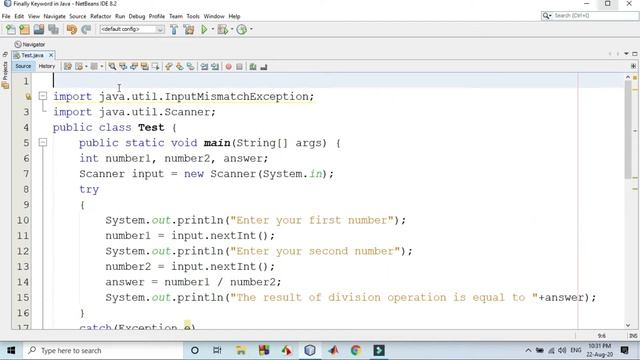Viewport: 640px width, 360px height.
Task: Open the Navigator panel
Action: [30, 44]
